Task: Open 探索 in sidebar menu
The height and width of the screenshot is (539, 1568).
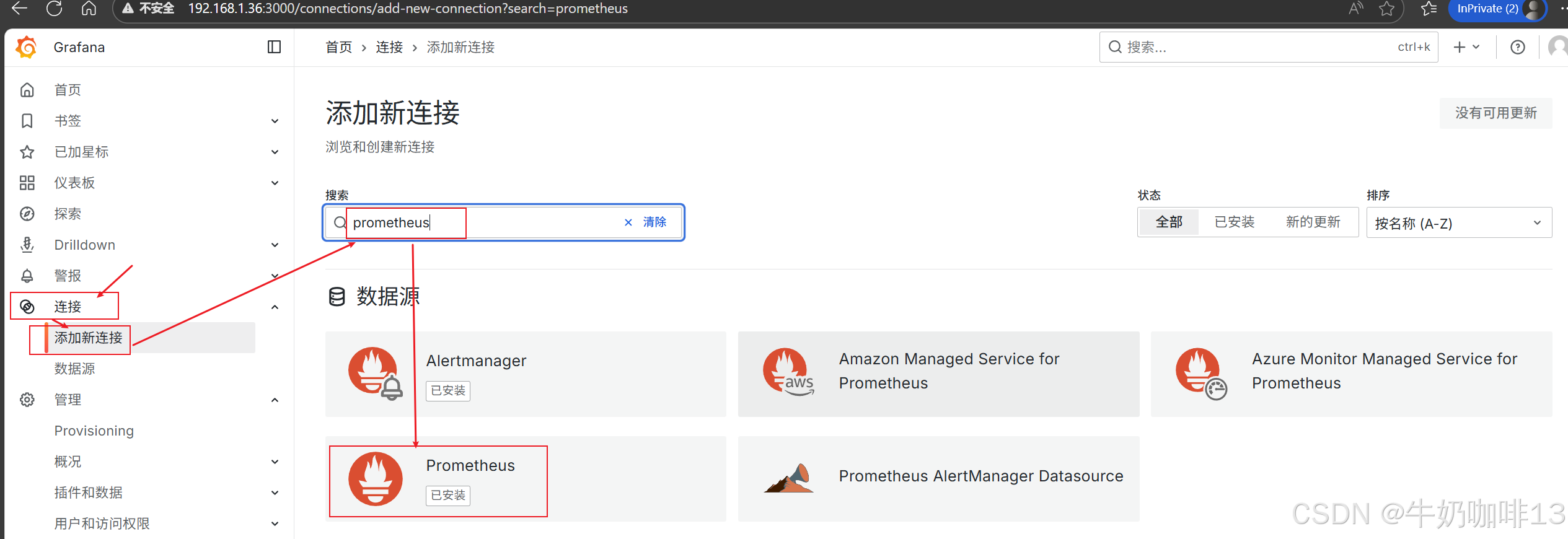Action: pyautogui.click(x=68, y=214)
